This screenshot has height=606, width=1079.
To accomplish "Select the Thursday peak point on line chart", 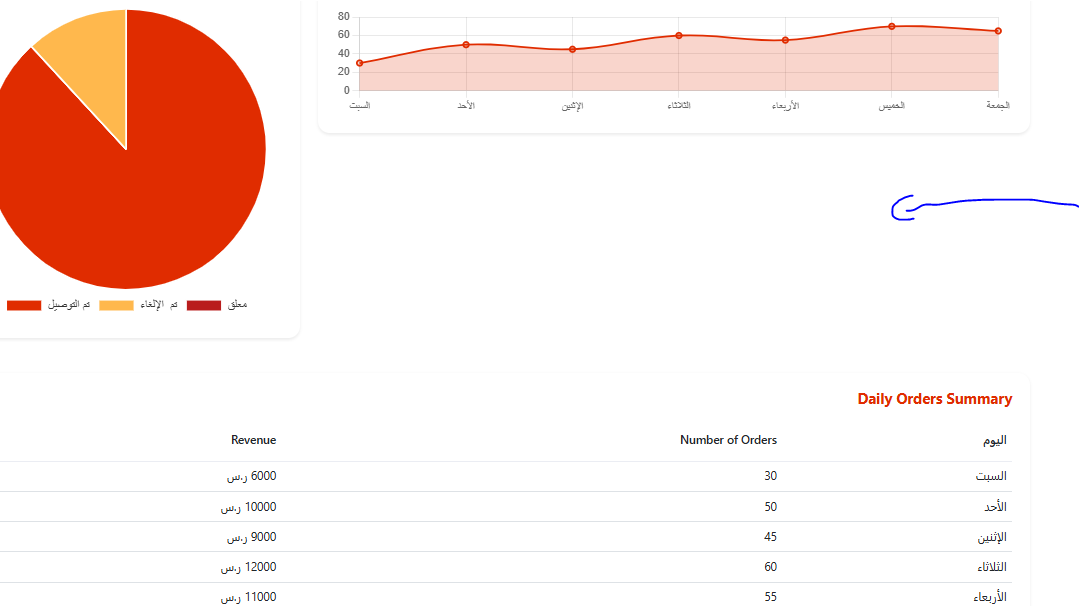I will pos(892,26).
